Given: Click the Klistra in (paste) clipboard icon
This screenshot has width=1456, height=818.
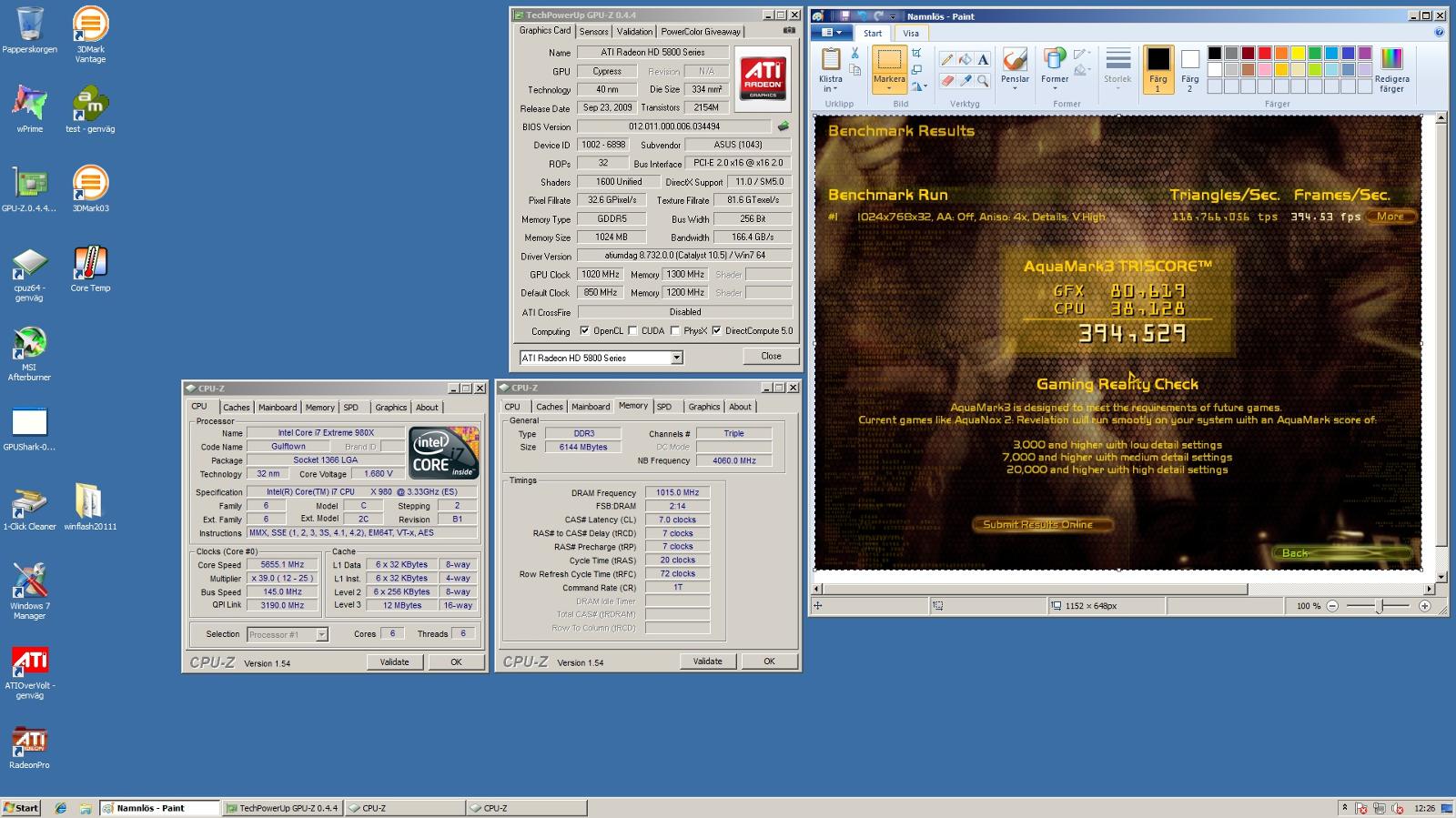Looking at the screenshot, I should 831,59.
